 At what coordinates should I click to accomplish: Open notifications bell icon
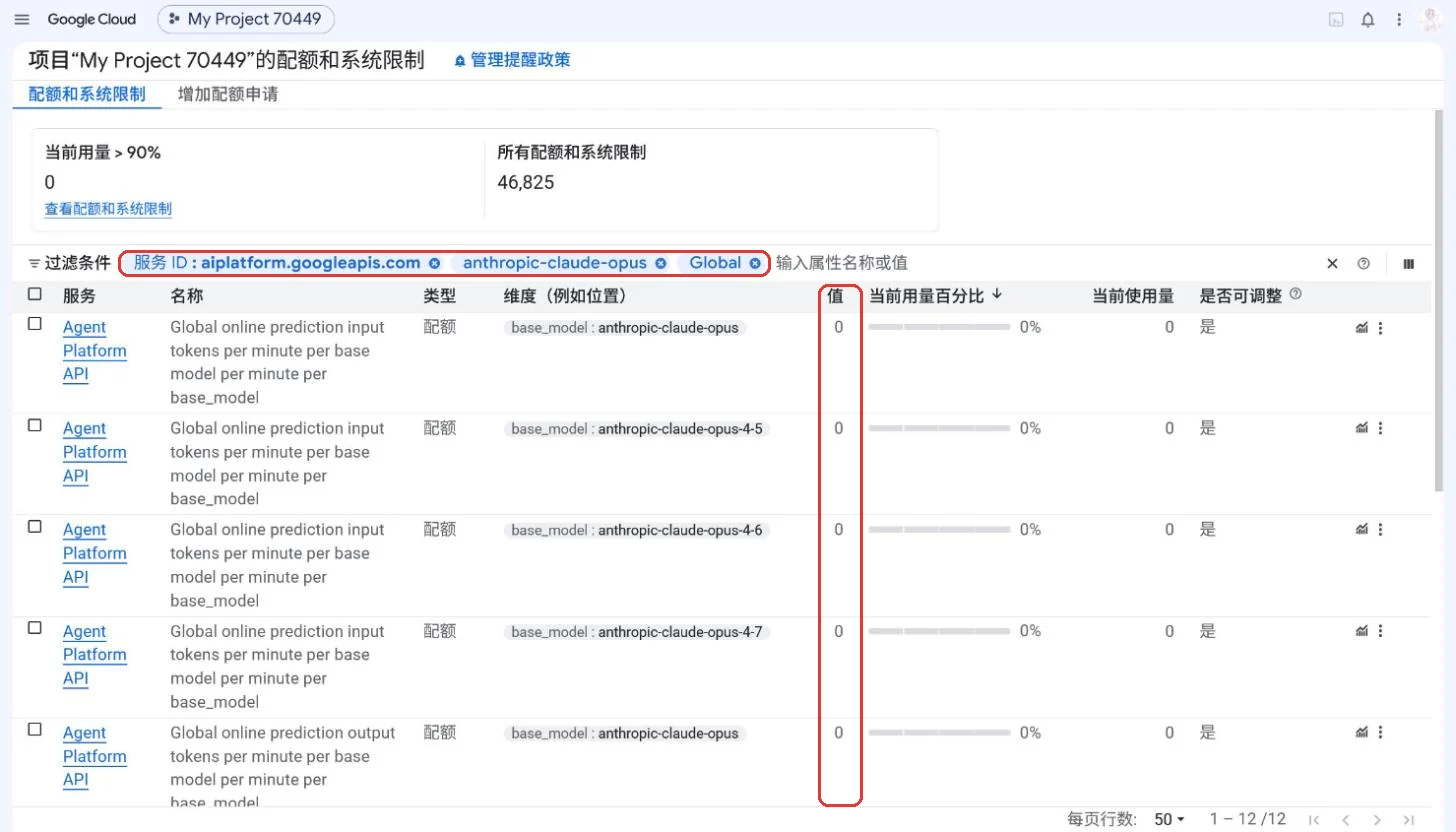pos(1368,19)
